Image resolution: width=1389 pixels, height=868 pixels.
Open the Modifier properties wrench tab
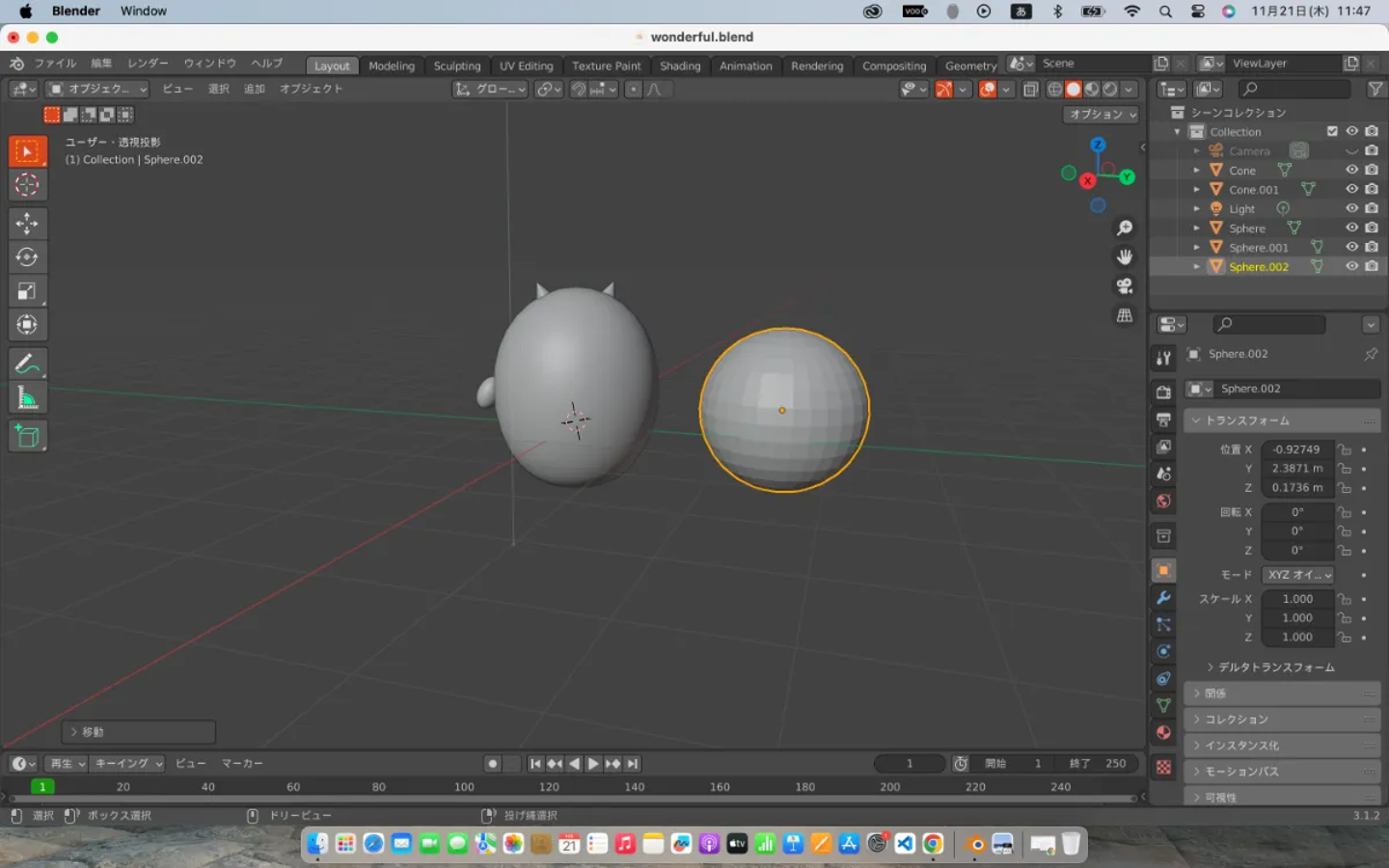(1164, 598)
